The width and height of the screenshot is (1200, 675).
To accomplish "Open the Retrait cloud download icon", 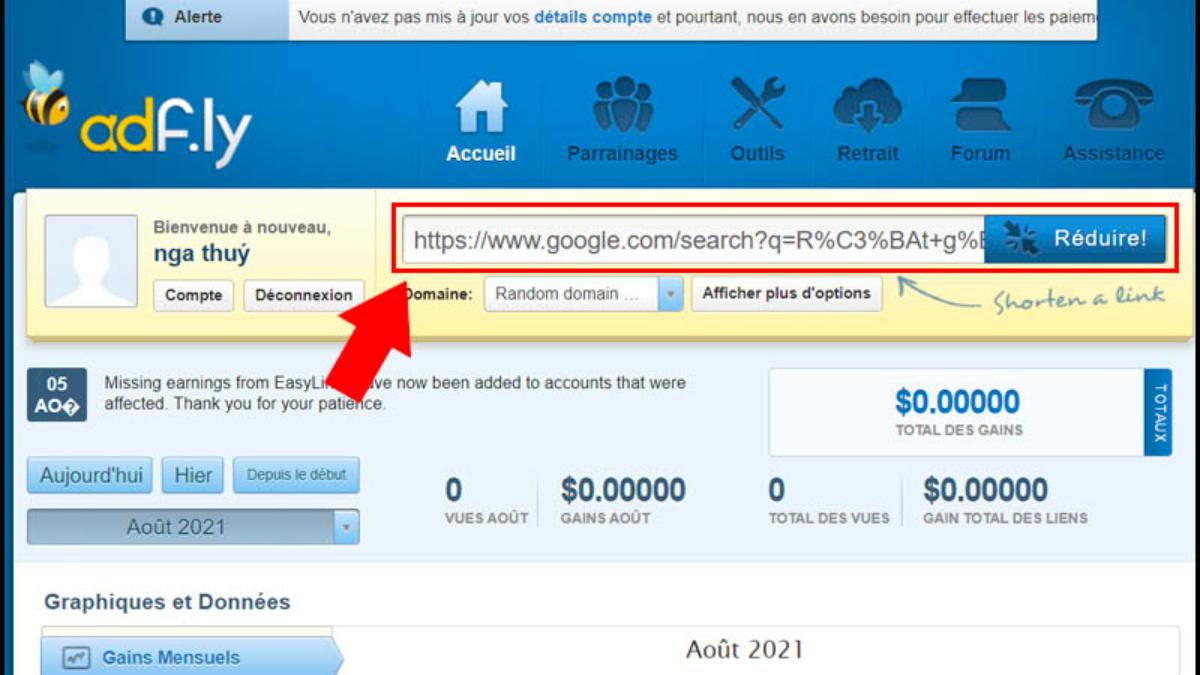I will pyautogui.click(x=867, y=105).
